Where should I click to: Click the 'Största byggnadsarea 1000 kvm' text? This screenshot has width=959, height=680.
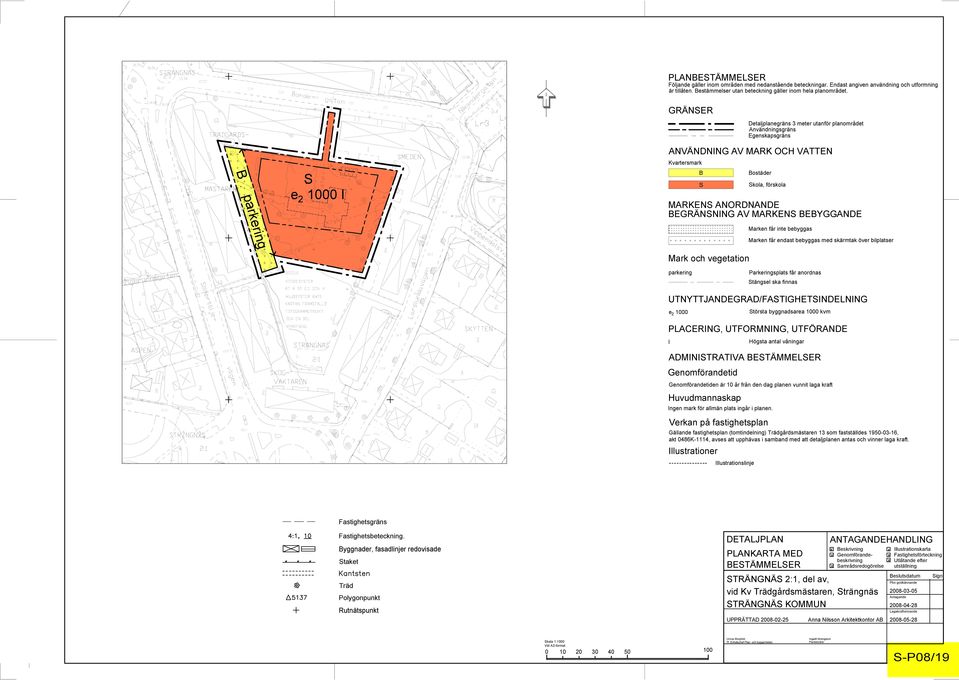789,312
